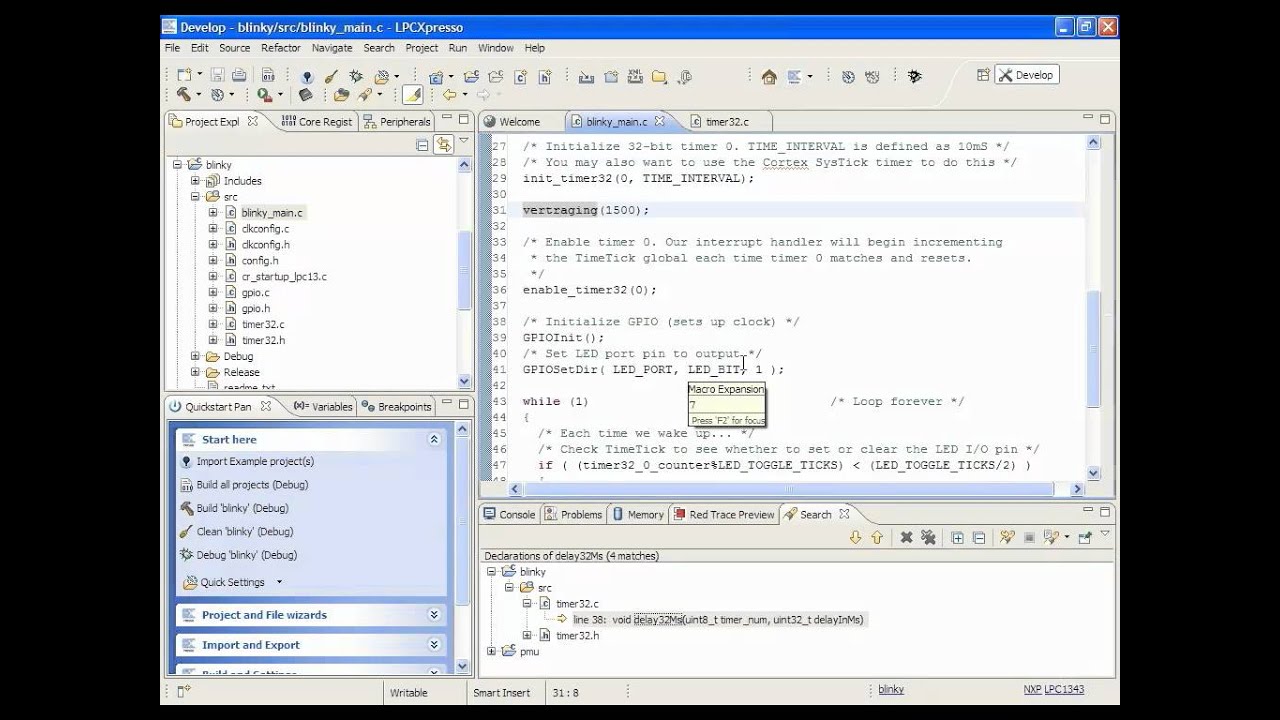Run the current search again icon

(1007, 538)
